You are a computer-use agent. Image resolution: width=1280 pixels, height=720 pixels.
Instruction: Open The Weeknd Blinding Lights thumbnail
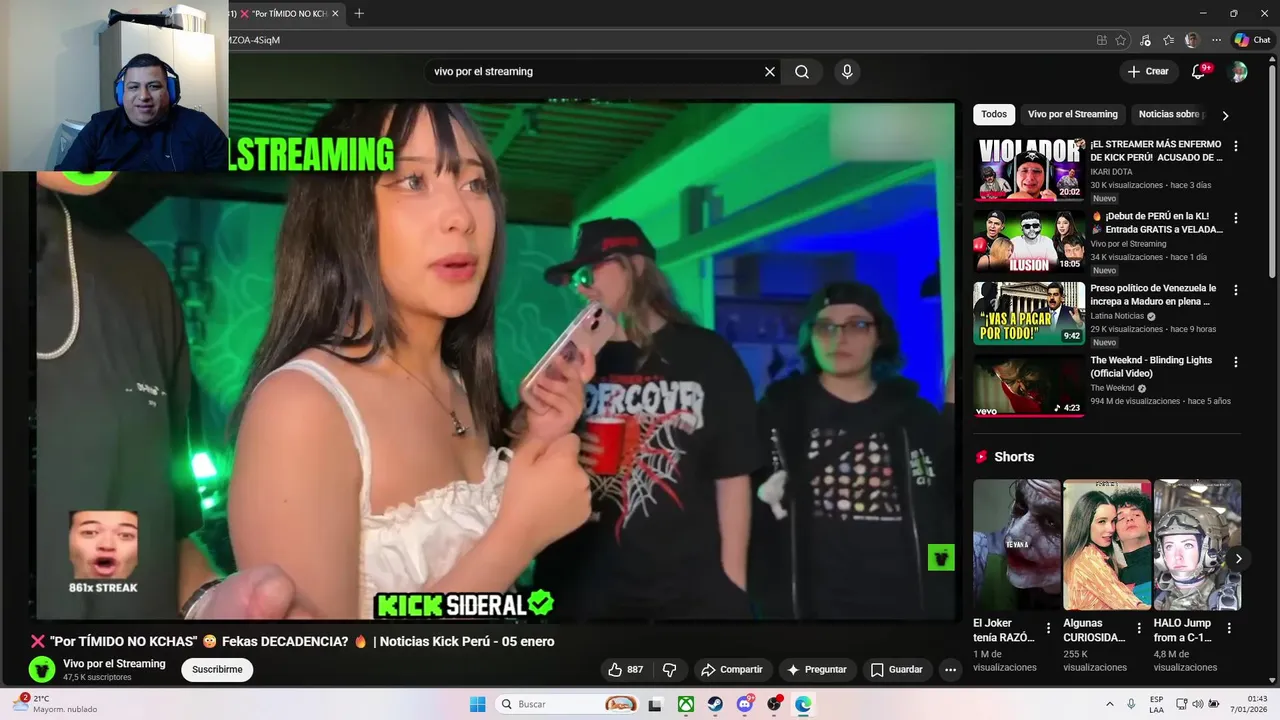(x=1029, y=385)
